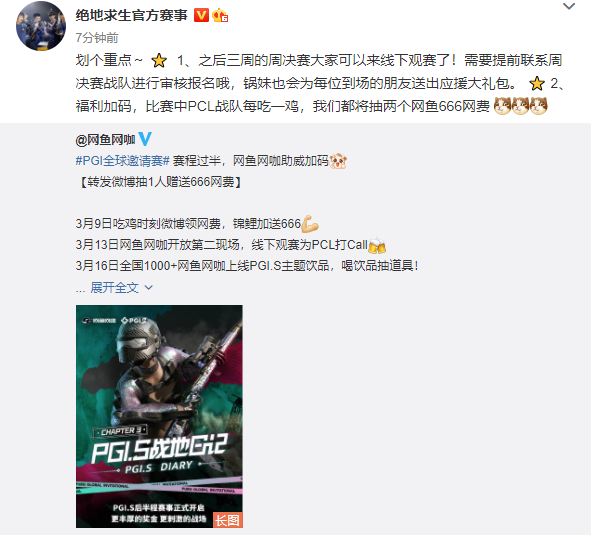The width and height of the screenshot is (591, 535).
Task: Click the second star emoji before item 2
Action: pyautogui.click(x=537, y=84)
